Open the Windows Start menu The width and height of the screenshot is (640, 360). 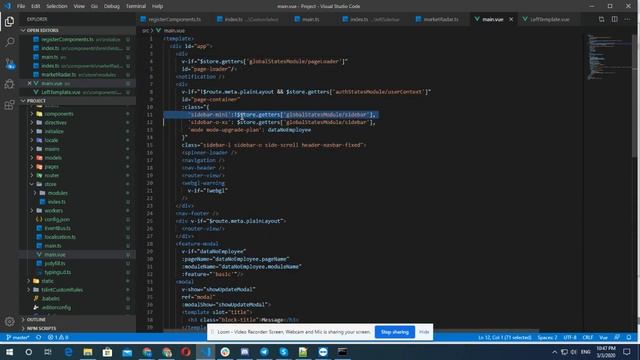click(x=9, y=352)
